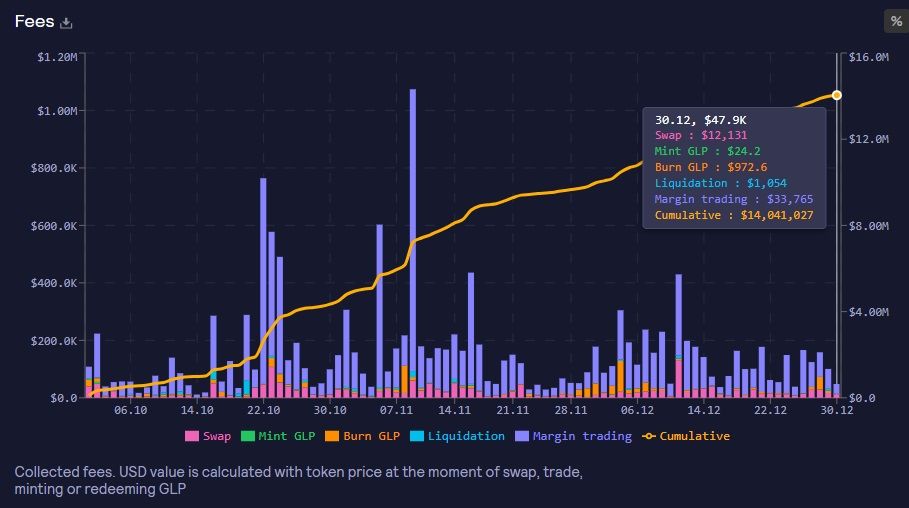Image resolution: width=909 pixels, height=508 pixels.
Task: Download the Fees chart data
Action: pos(66,23)
